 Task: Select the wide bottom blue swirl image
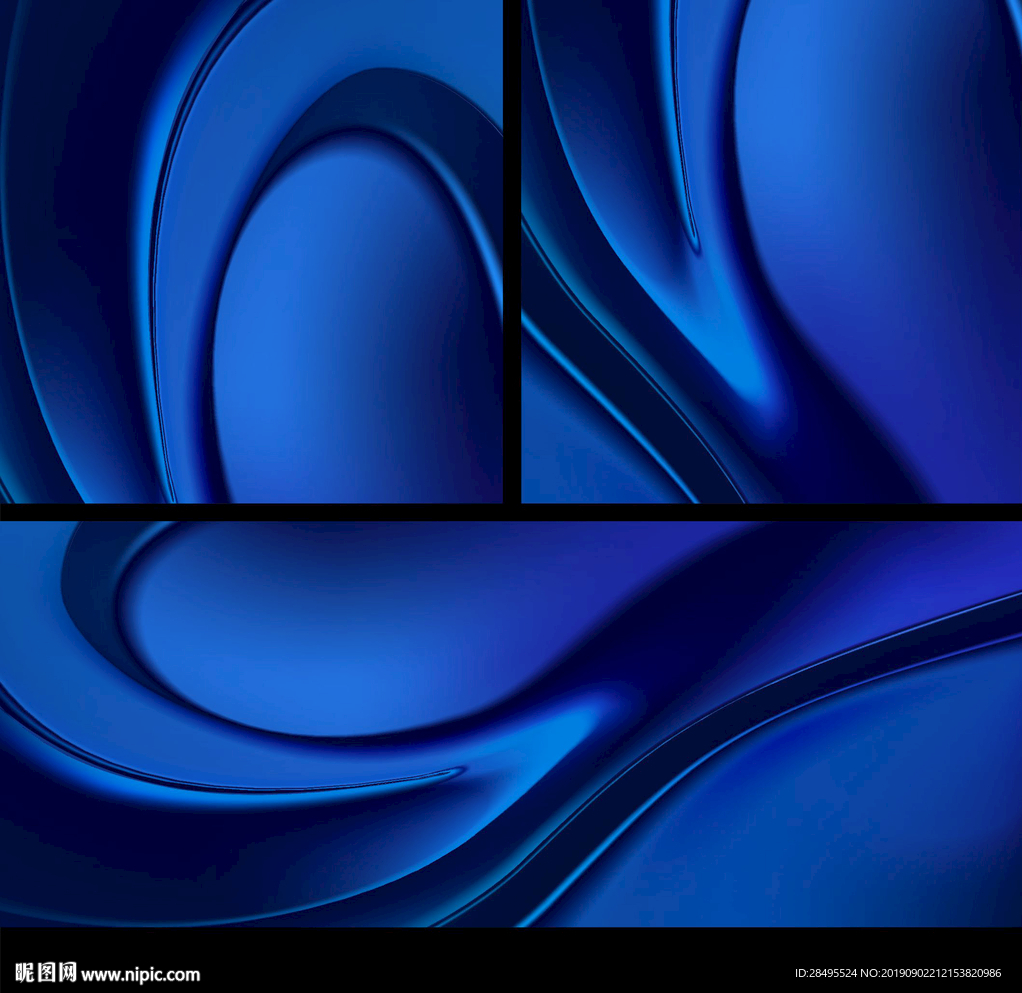[511, 723]
